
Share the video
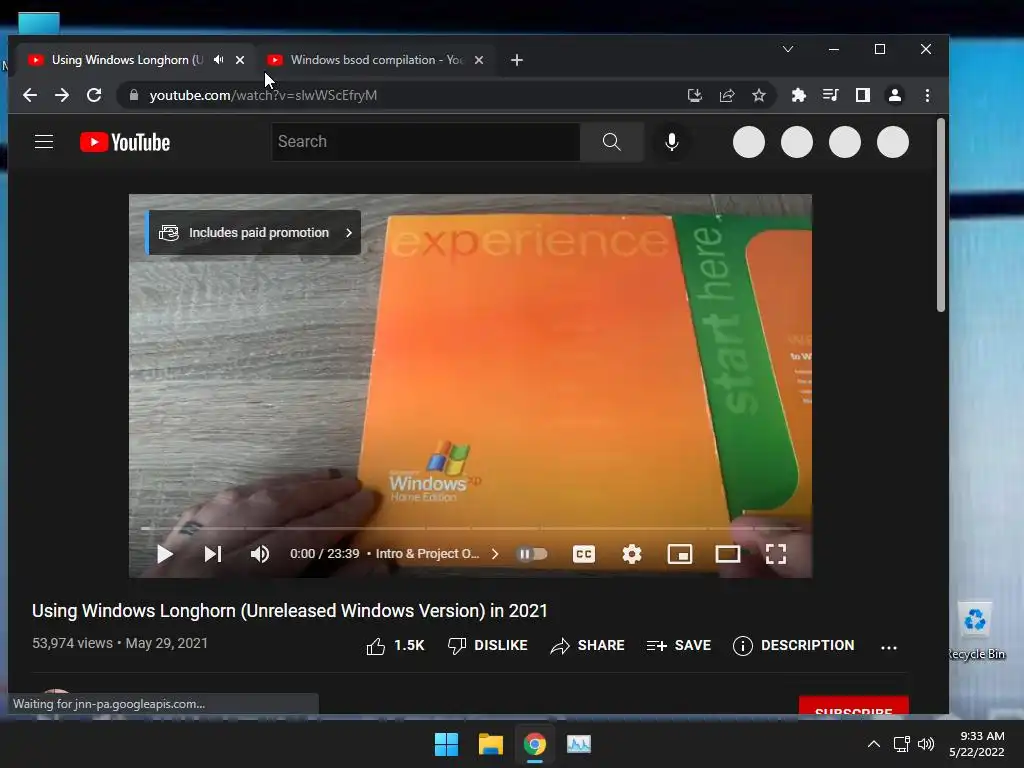(x=587, y=646)
